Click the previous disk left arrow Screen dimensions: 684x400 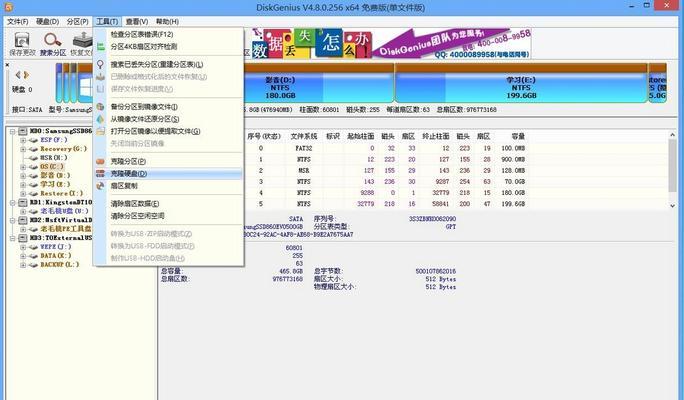18,75
